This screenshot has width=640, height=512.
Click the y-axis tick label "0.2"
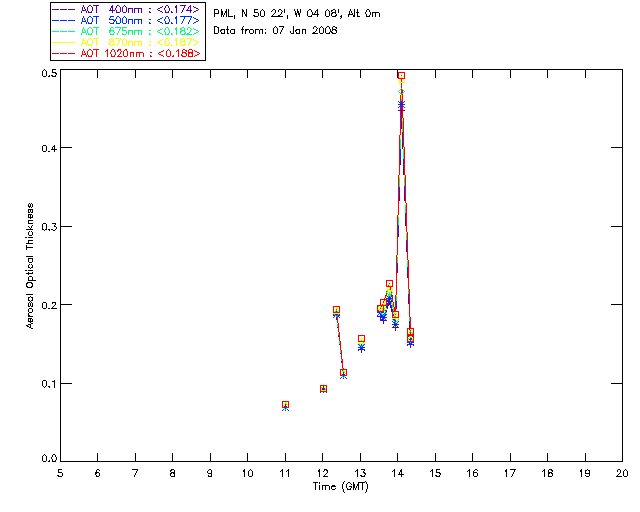[x=49, y=305]
